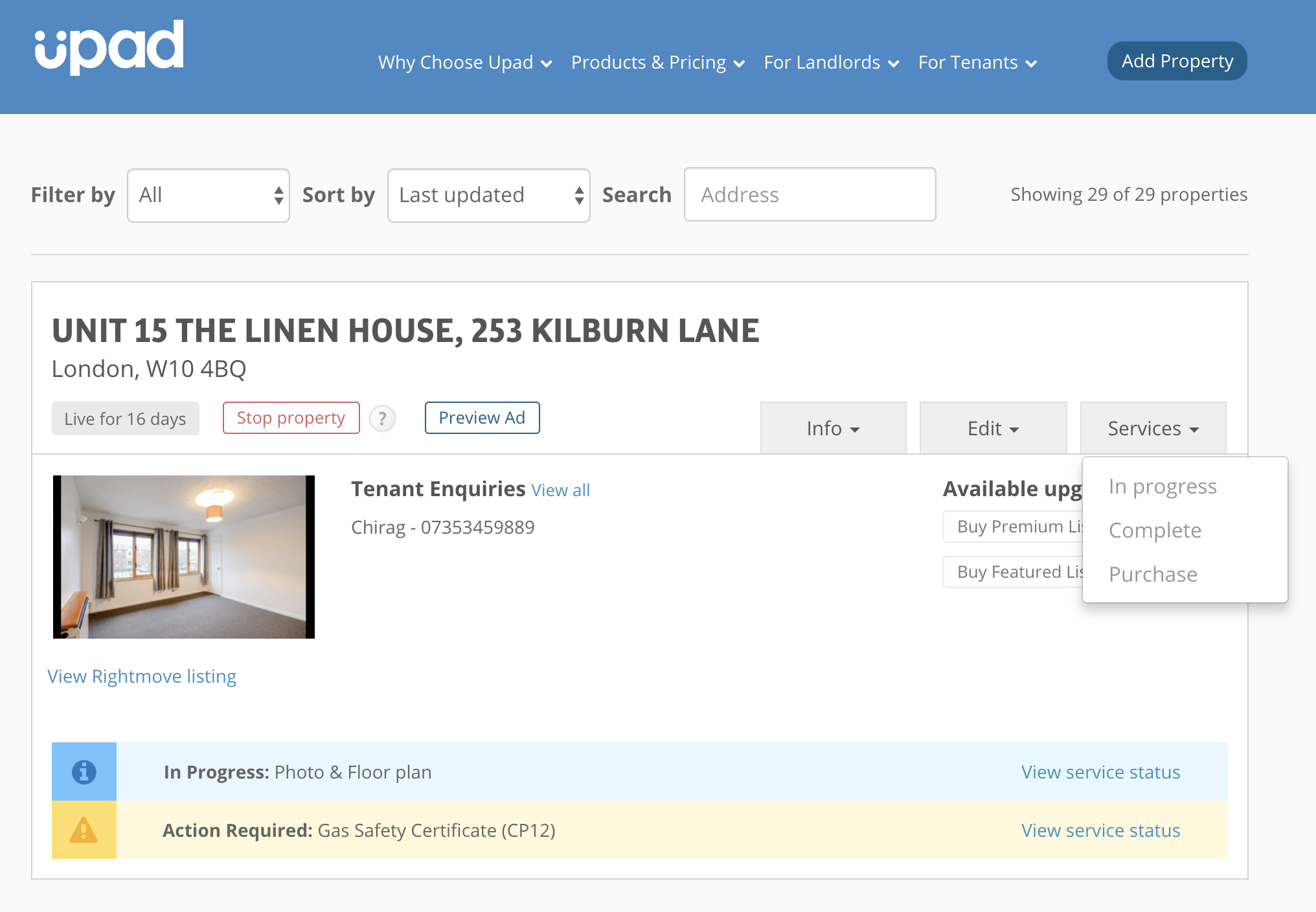Choose Purchase in the Services menu
This screenshot has width=1316, height=912.
(x=1153, y=575)
